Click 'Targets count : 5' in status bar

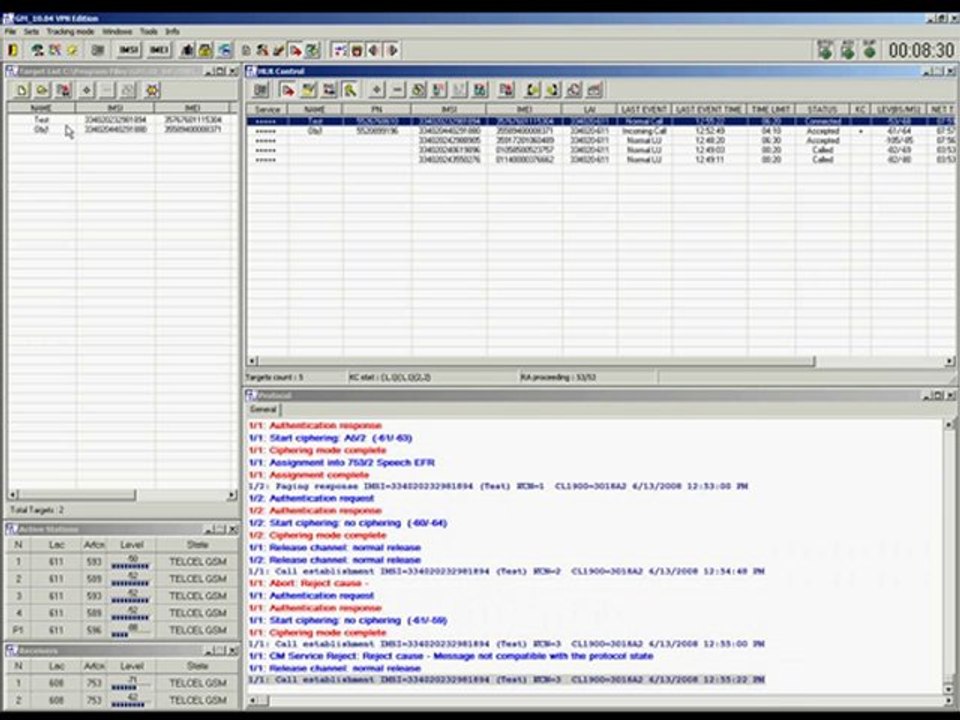coord(274,377)
